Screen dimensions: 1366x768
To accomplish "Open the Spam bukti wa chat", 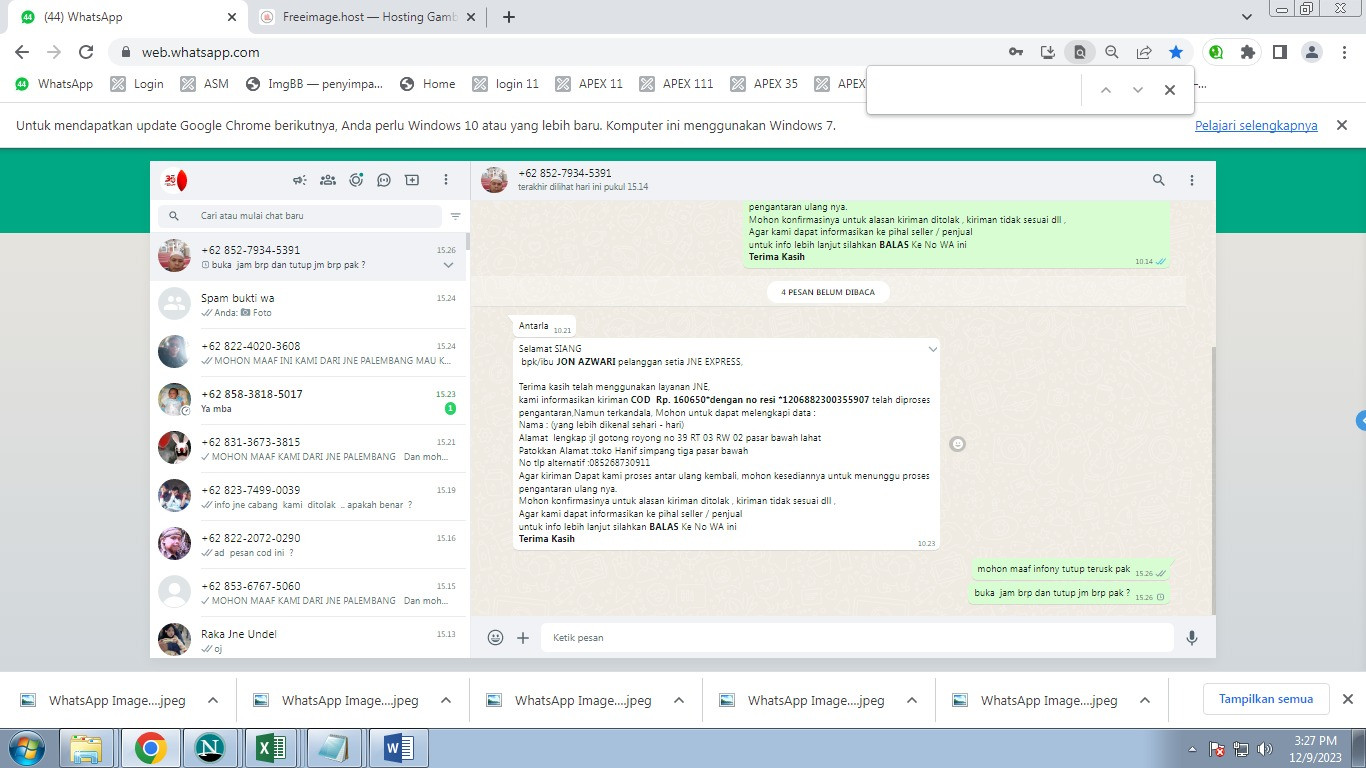I will coord(308,305).
